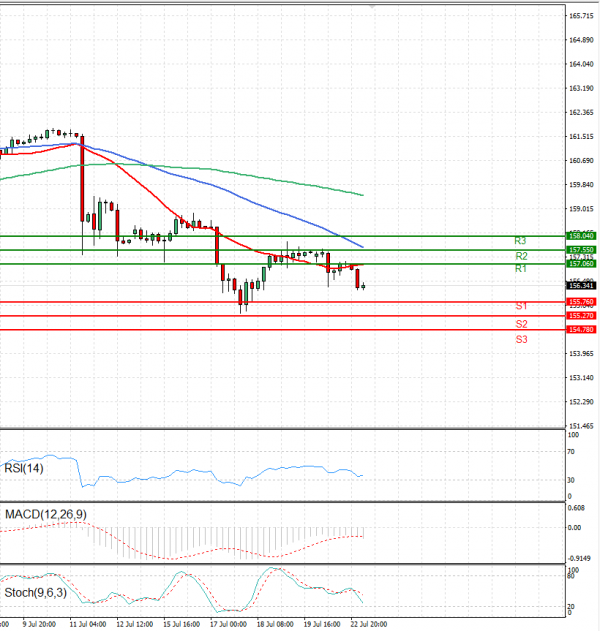Click the 161.515 price axis value

581,136
